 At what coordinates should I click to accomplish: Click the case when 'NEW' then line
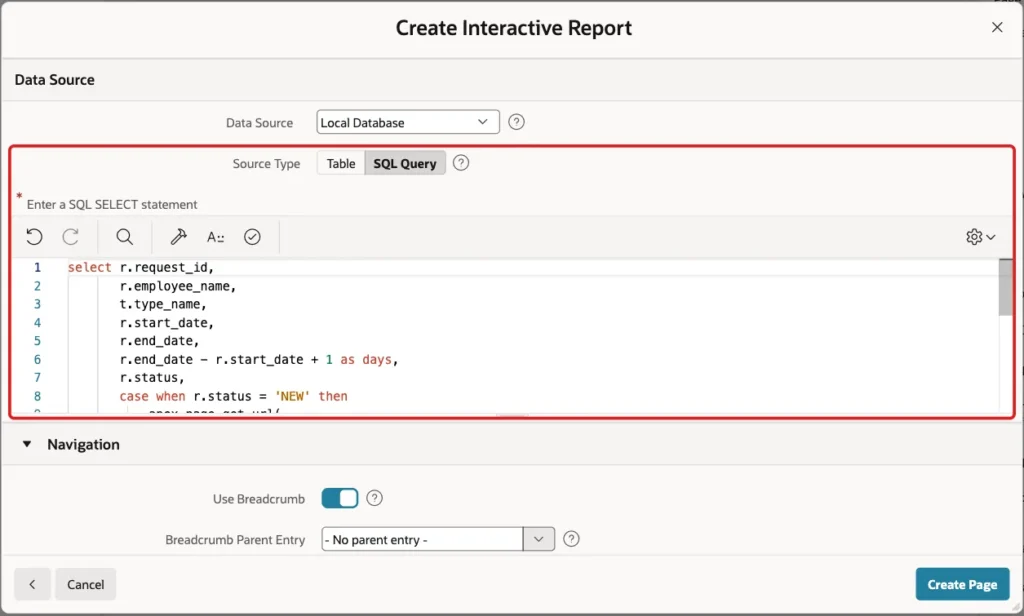click(233, 396)
